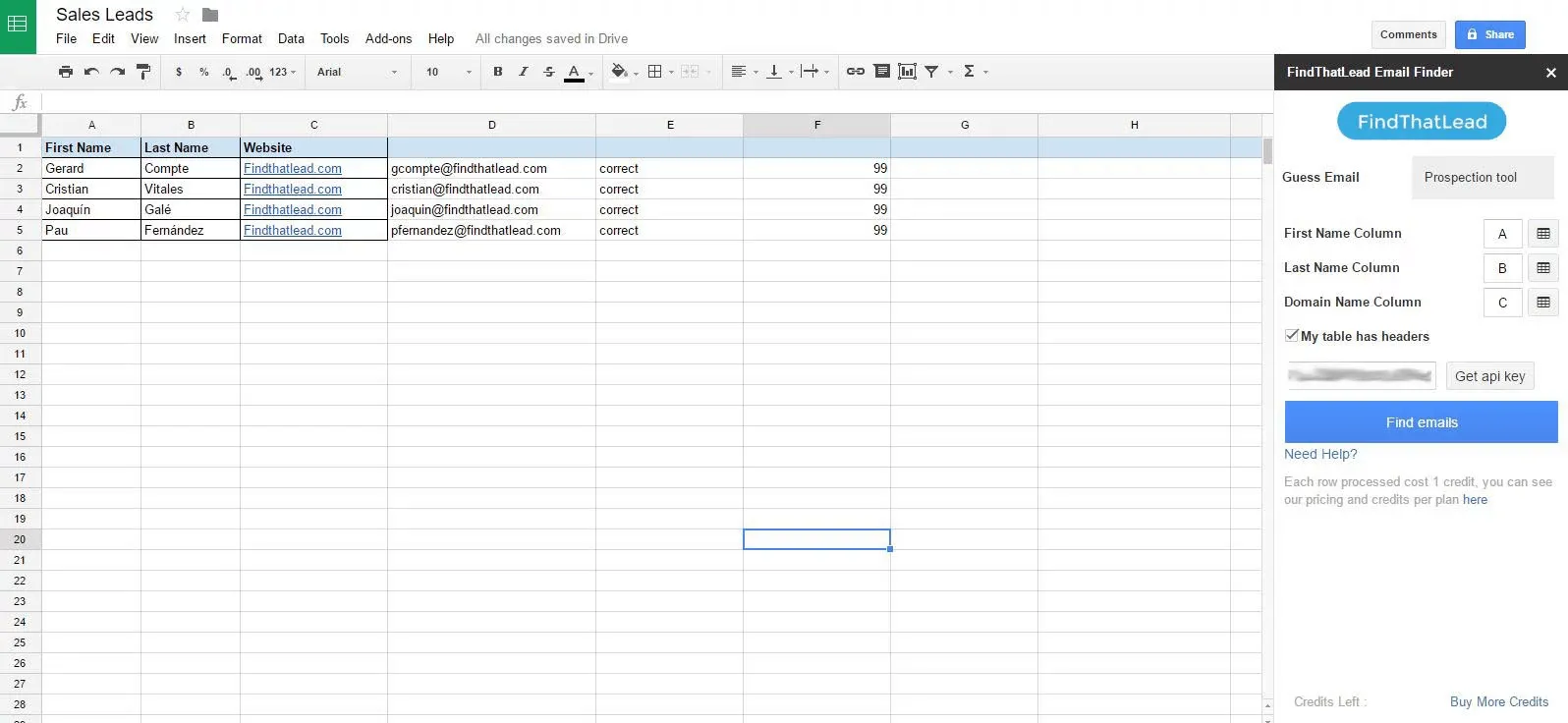This screenshot has width=1568, height=723.
Task: Click the Get api key button
Action: click(1489, 376)
